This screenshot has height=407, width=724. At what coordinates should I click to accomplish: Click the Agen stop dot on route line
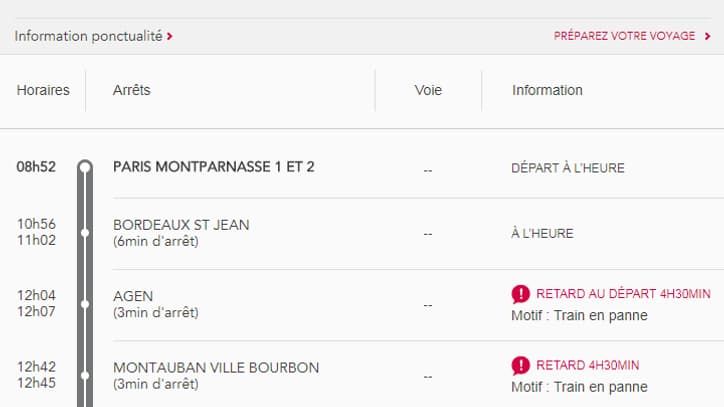85,304
